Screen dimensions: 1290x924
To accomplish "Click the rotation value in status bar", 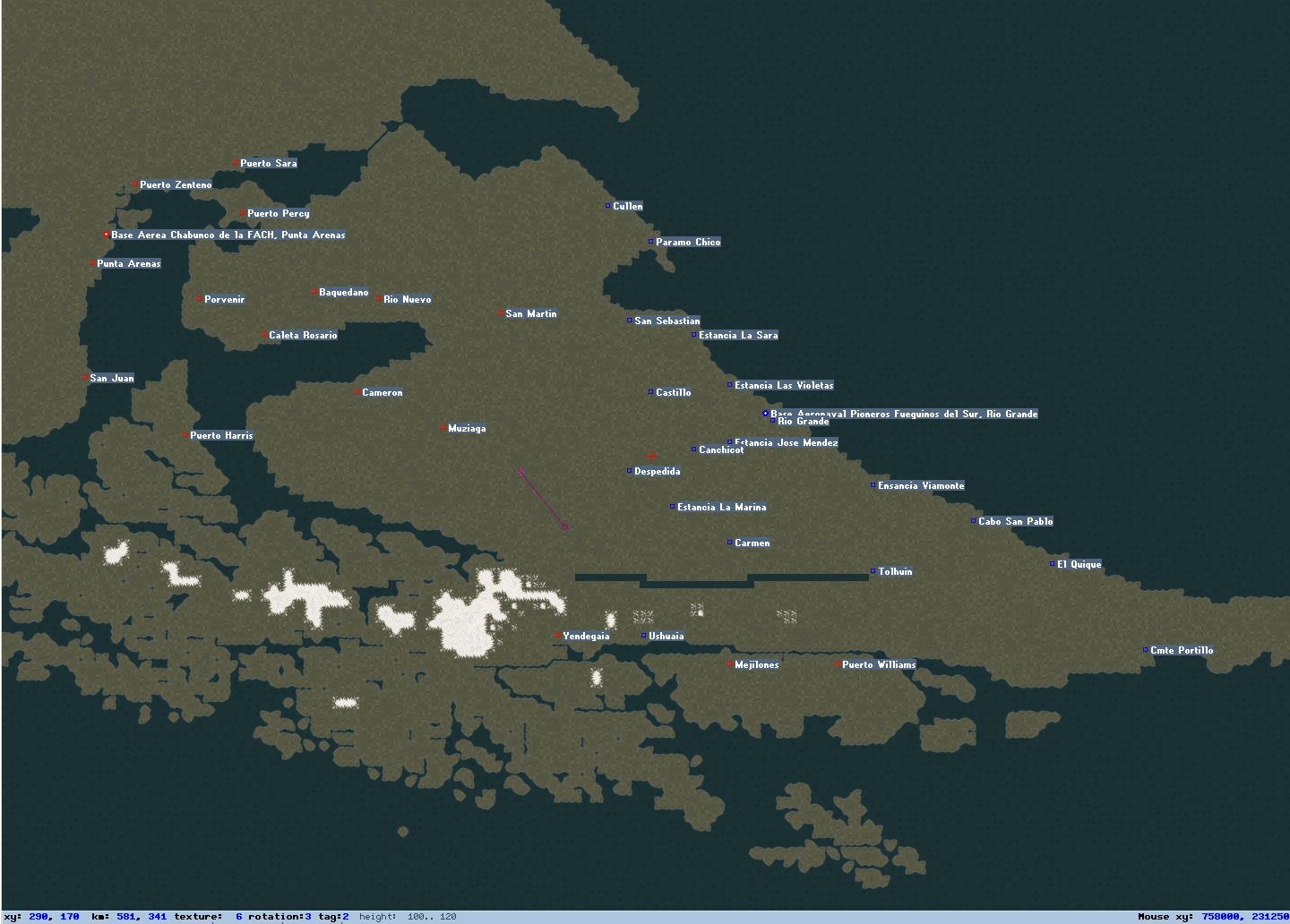I will (307, 916).
